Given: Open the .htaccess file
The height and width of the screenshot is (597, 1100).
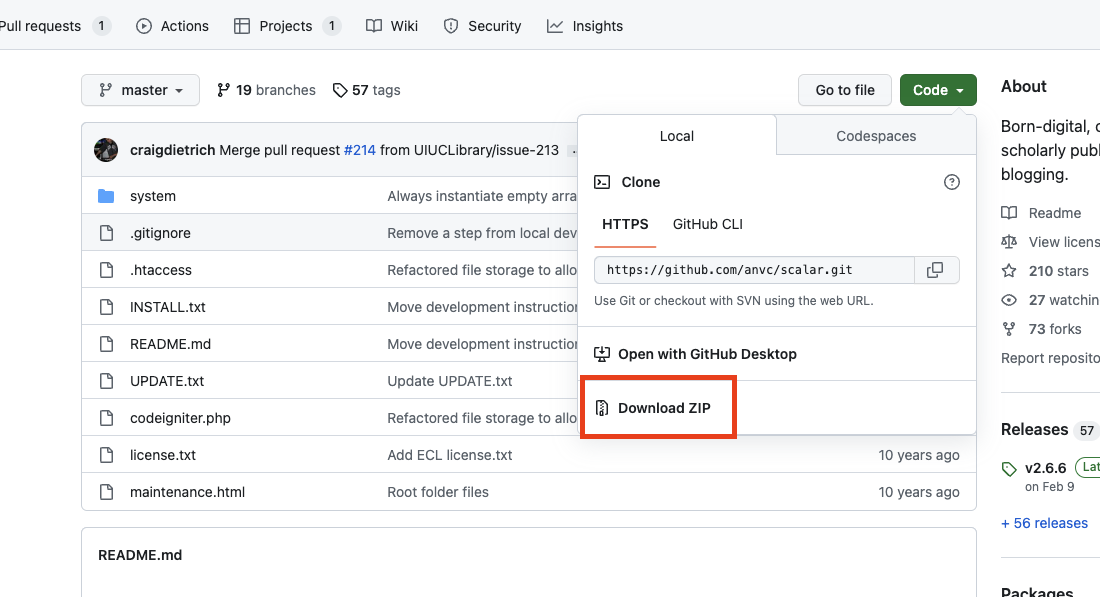Looking at the screenshot, I should 161,270.
